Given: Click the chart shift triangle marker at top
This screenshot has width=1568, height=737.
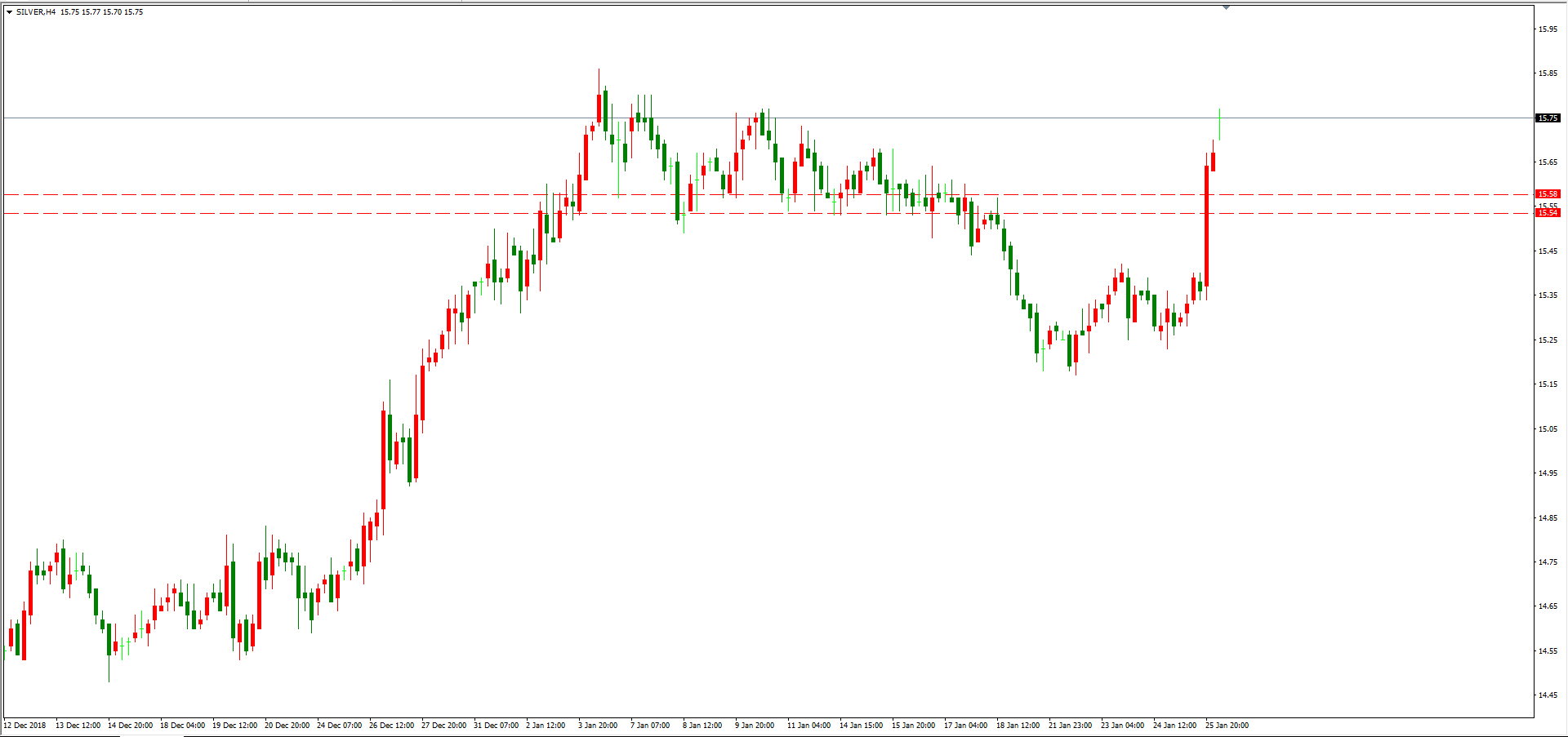Looking at the screenshot, I should [1226, 7].
